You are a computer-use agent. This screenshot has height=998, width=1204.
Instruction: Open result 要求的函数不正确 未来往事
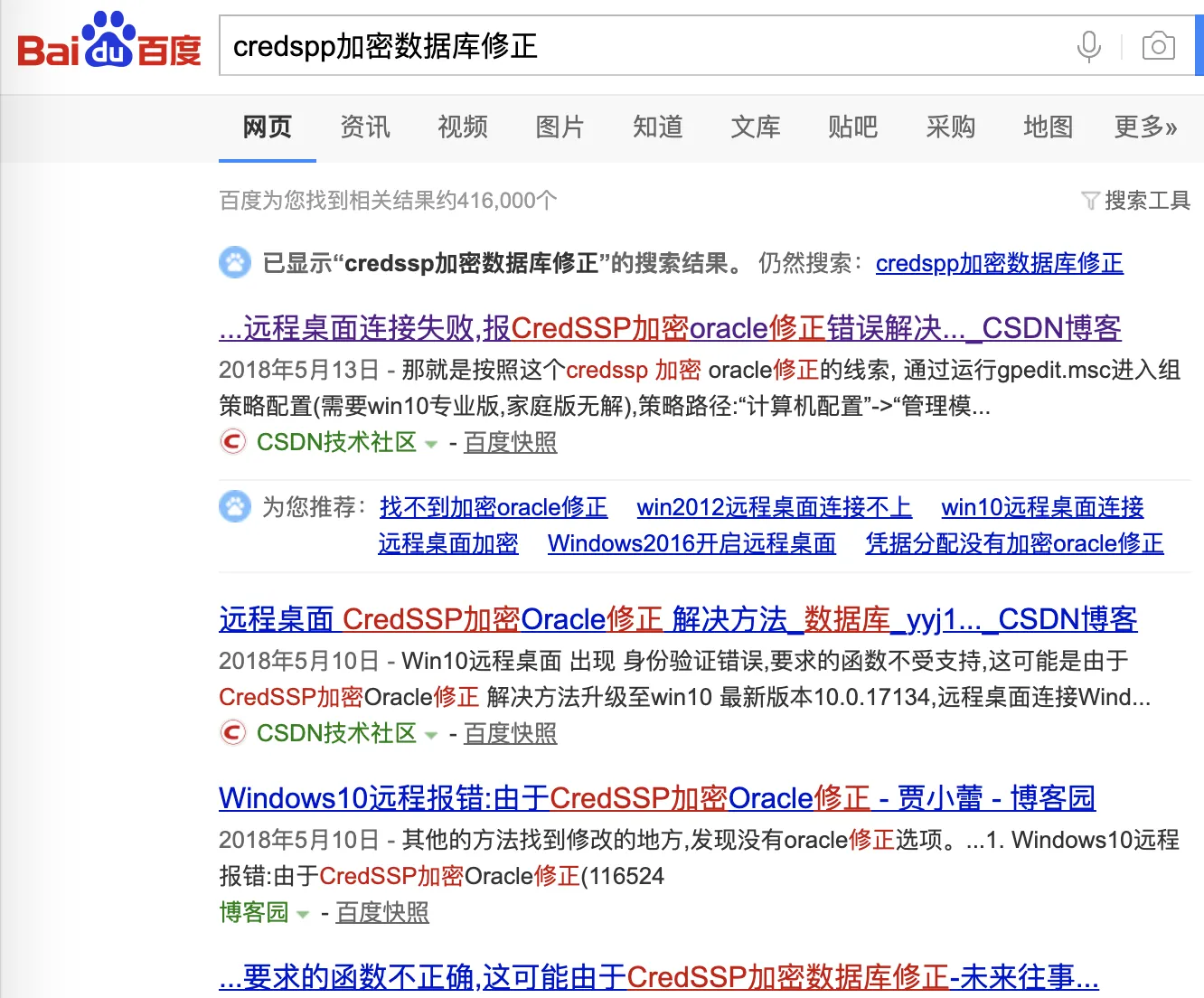point(659,977)
